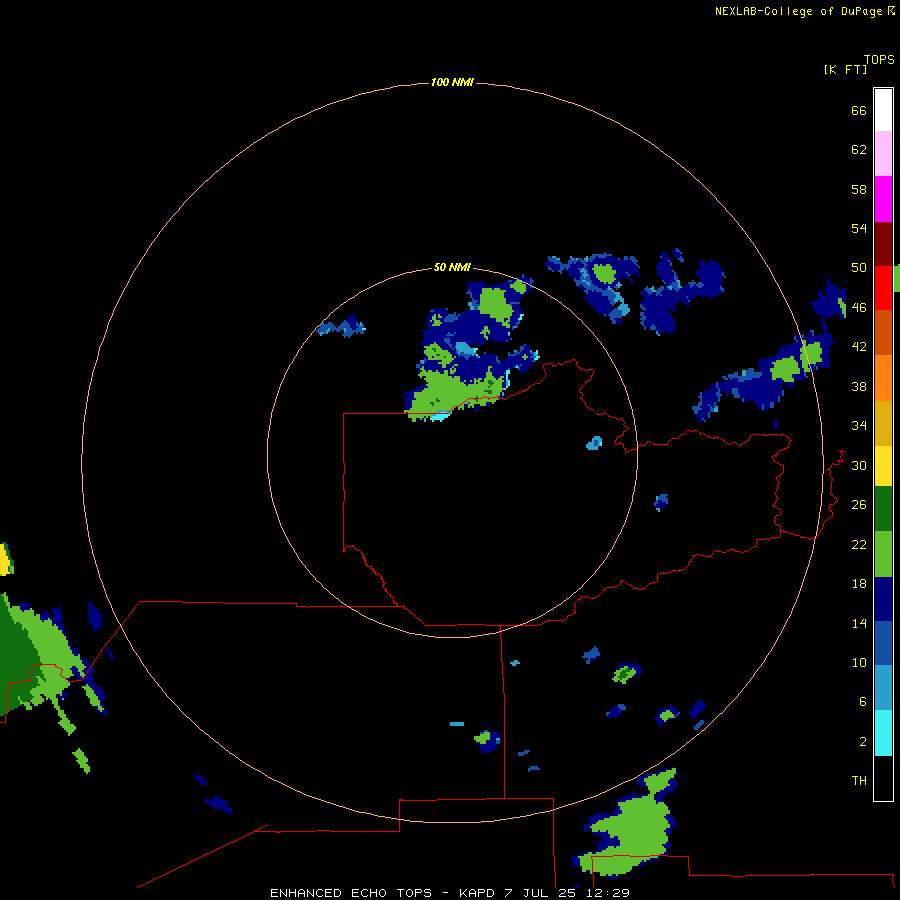Image resolution: width=900 pixels, height=900 pixels.
Task: Click the yellow echo at left edge
Action: tap(5, 560)
